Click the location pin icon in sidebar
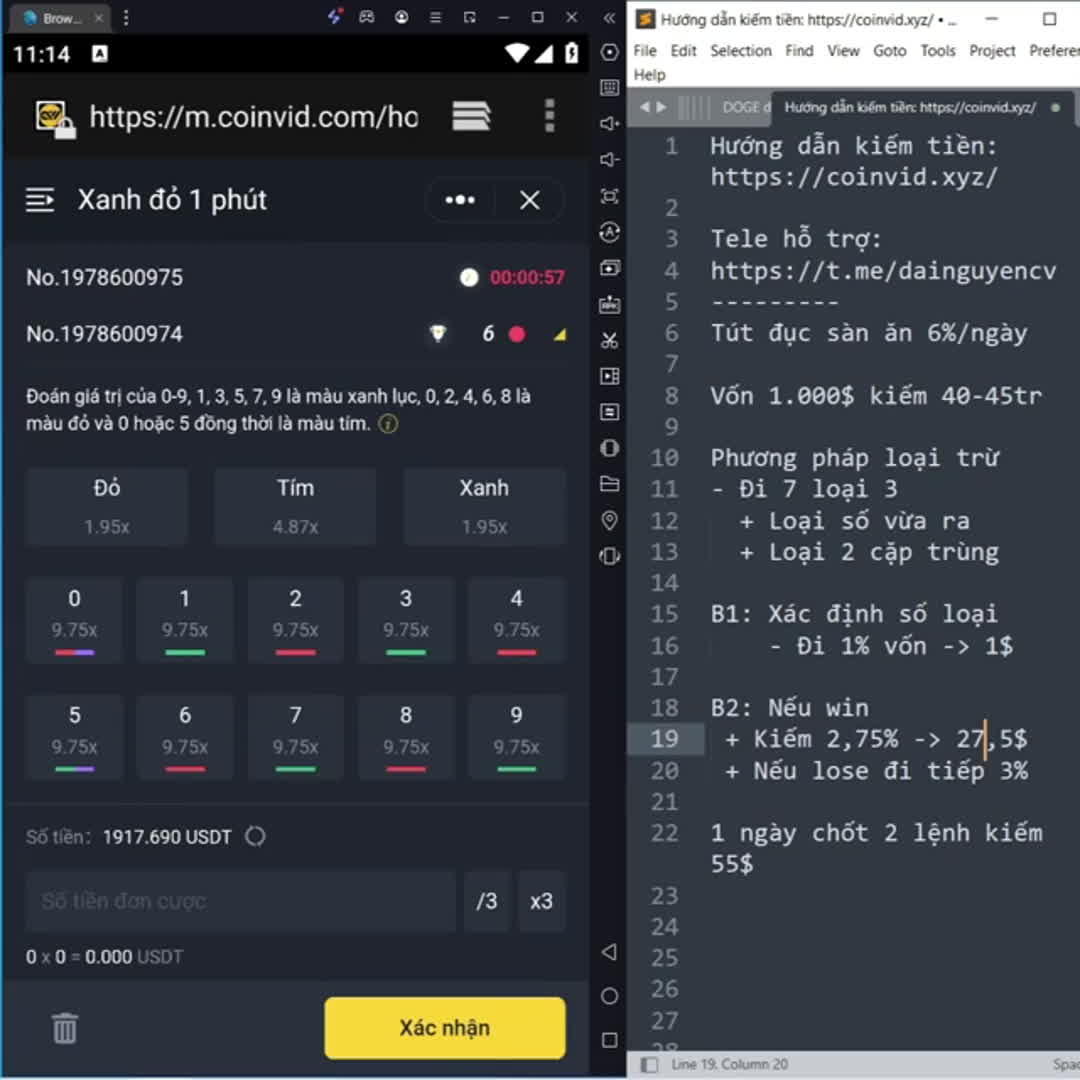 [x=609, y=520]
